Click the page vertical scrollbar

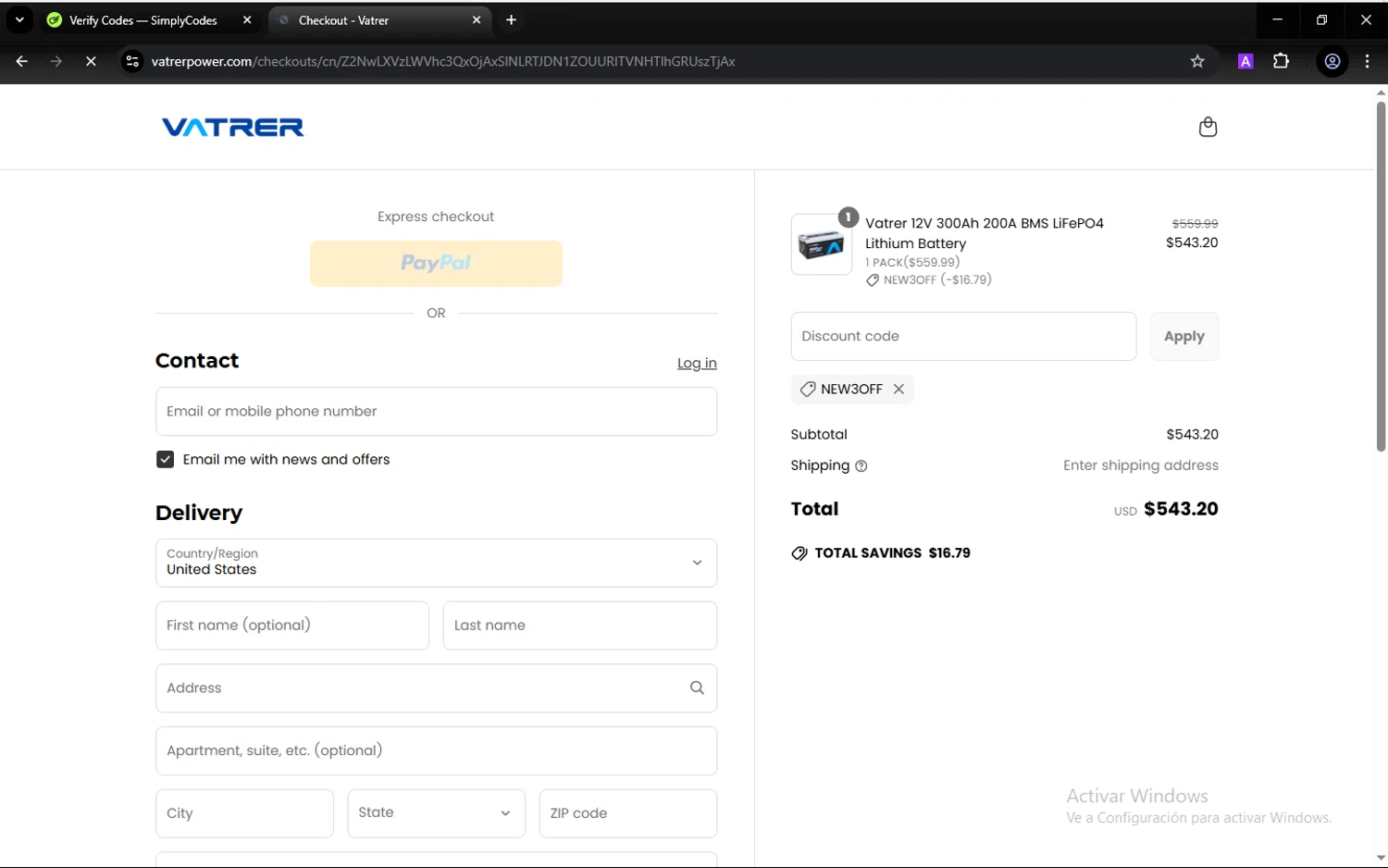click(1381, 278)
